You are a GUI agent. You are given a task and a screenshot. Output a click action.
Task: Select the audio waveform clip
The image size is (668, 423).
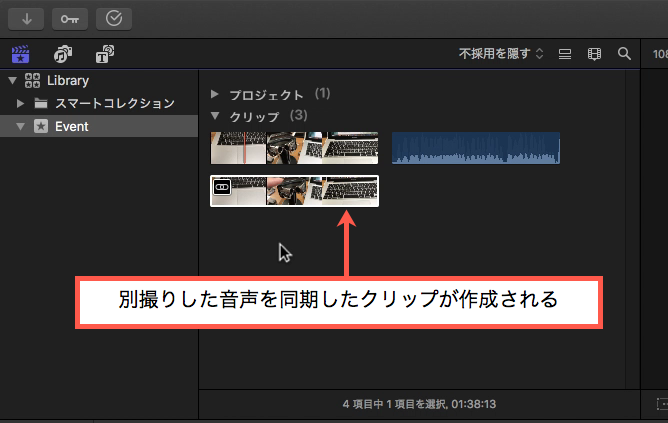click(476, 148)
